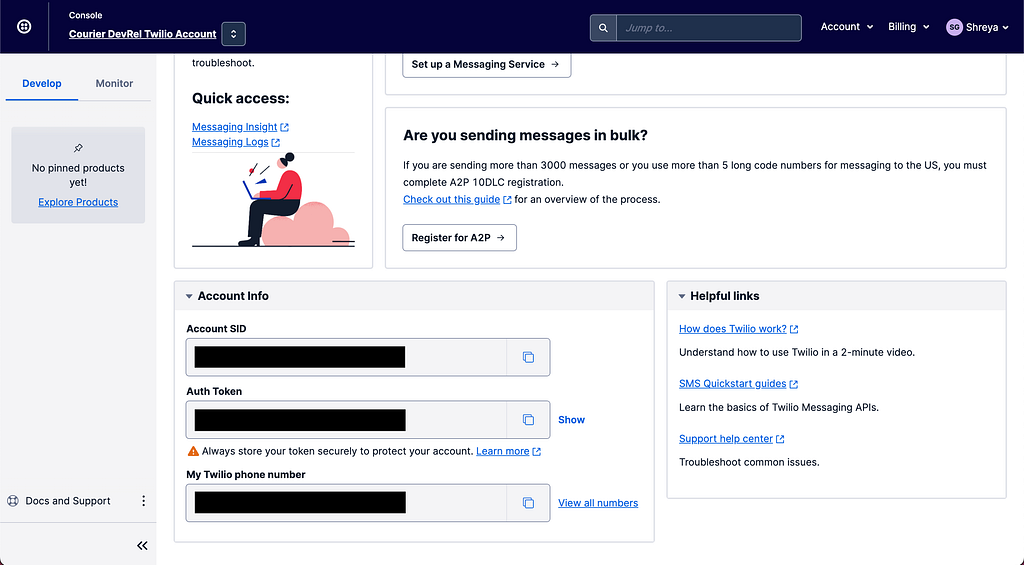This screenshot has width=1024, height=565.
Task: Collapse the Account Info section
Action: [x=189, y=297]
